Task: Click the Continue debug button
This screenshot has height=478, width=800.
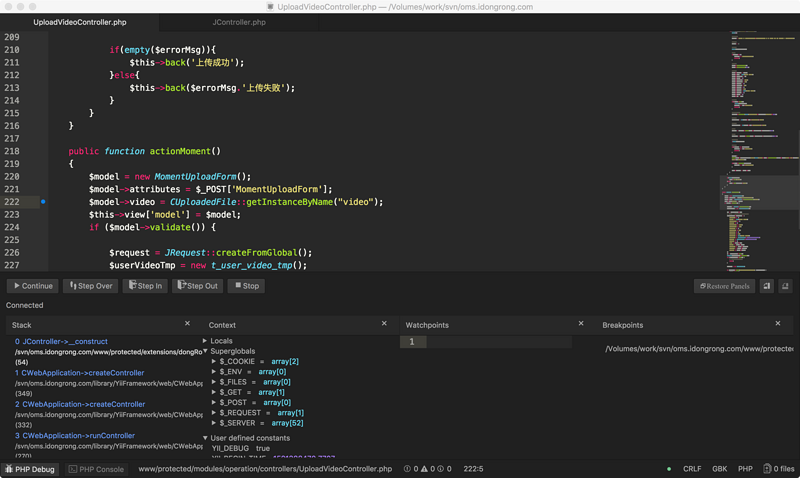Action: click(33, 286)
